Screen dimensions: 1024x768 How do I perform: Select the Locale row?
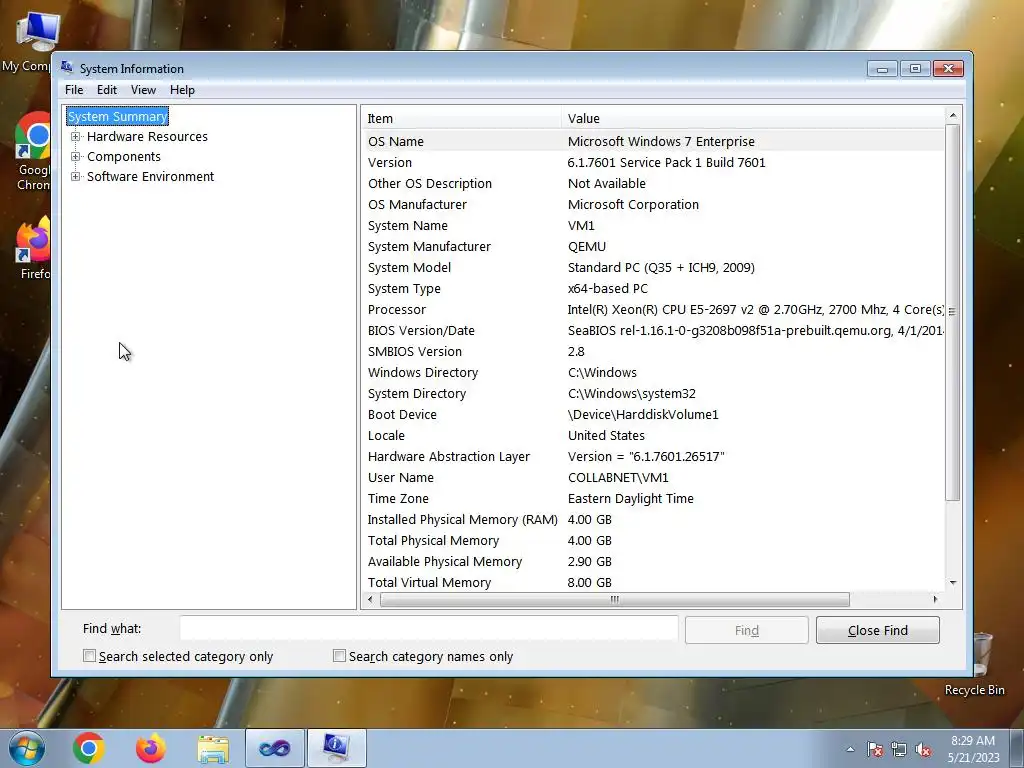[x=653, y=435]
